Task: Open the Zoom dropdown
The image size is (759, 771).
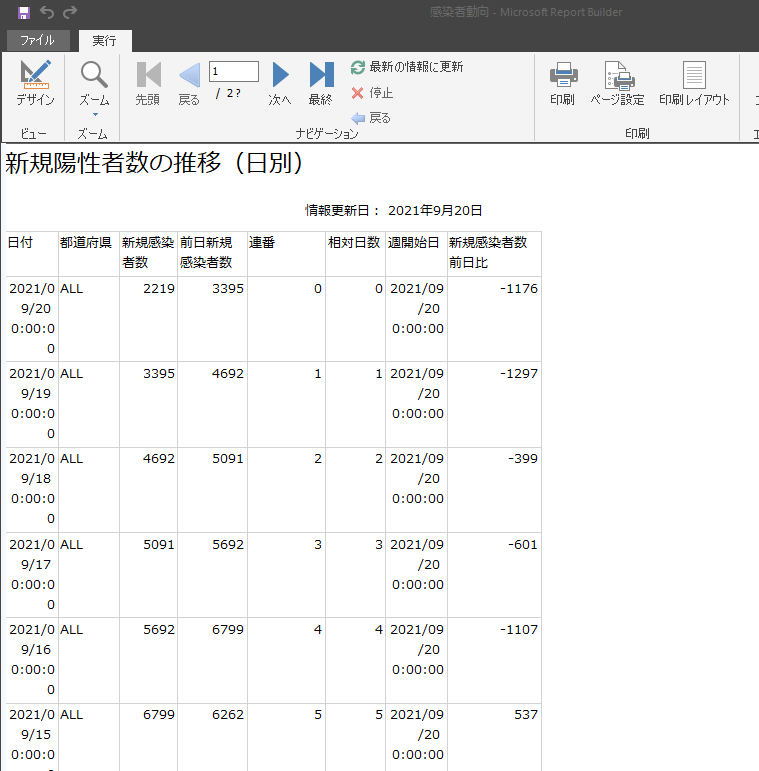Action: click(94, 85)
